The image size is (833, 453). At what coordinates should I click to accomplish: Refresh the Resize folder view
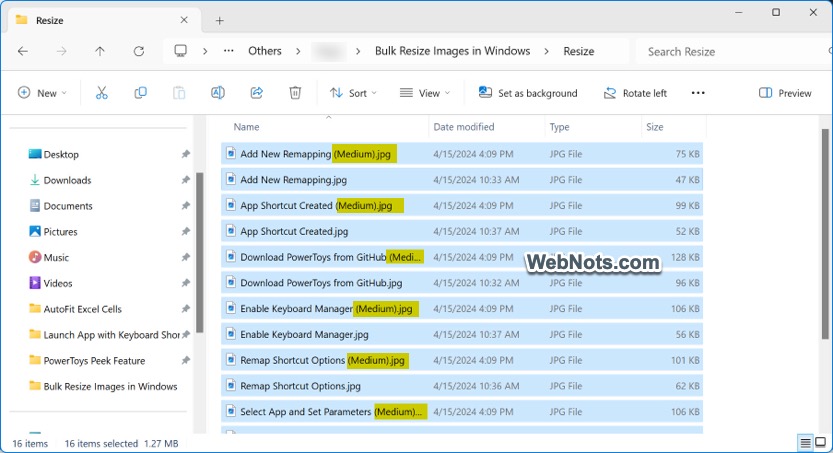click(x=139, y=51)
